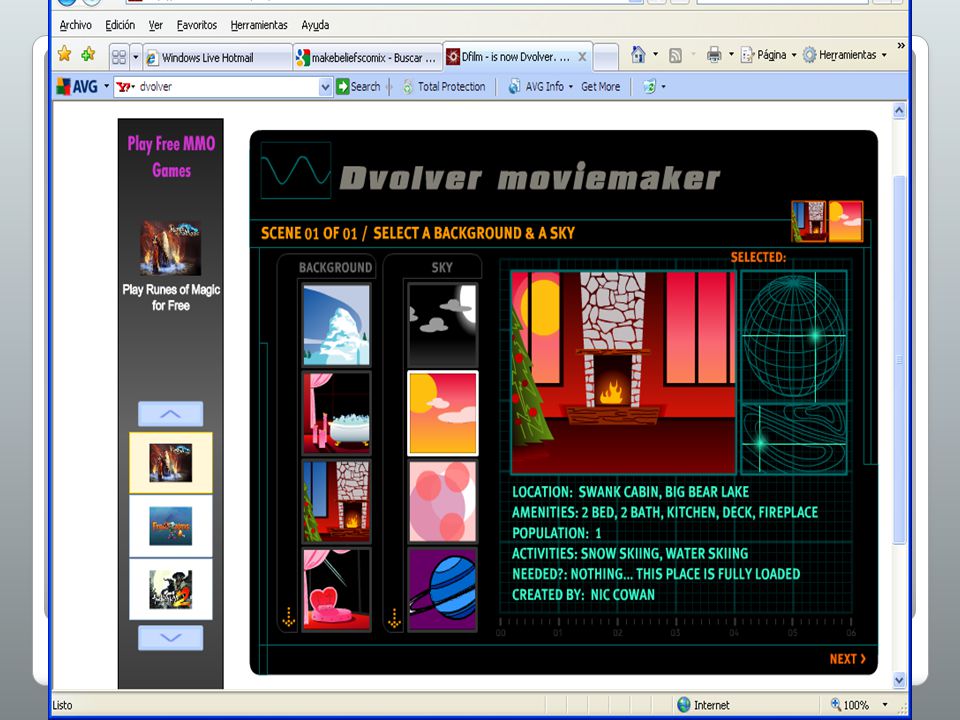Choose the heart bed room background

point(336,590)
